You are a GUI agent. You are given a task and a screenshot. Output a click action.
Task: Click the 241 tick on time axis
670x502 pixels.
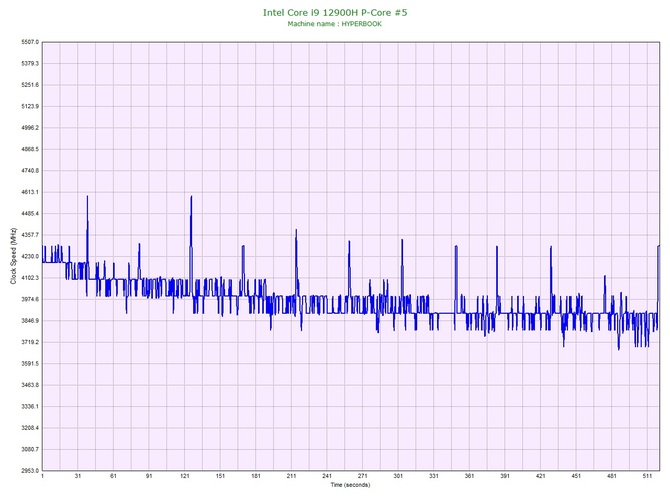(x=327, y=476)
